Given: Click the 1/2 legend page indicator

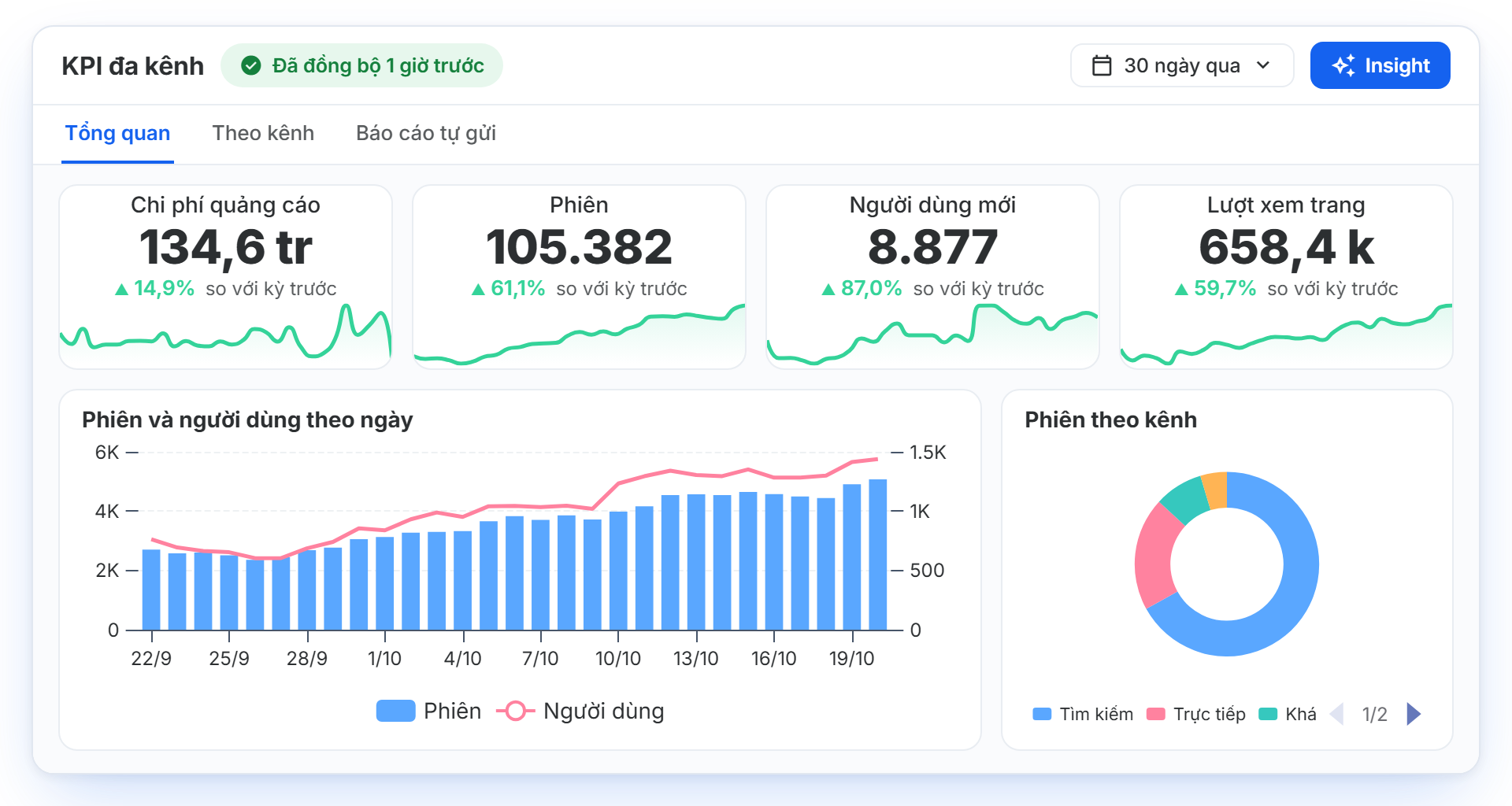Looking at the screenshot, I should [1375, 714].
